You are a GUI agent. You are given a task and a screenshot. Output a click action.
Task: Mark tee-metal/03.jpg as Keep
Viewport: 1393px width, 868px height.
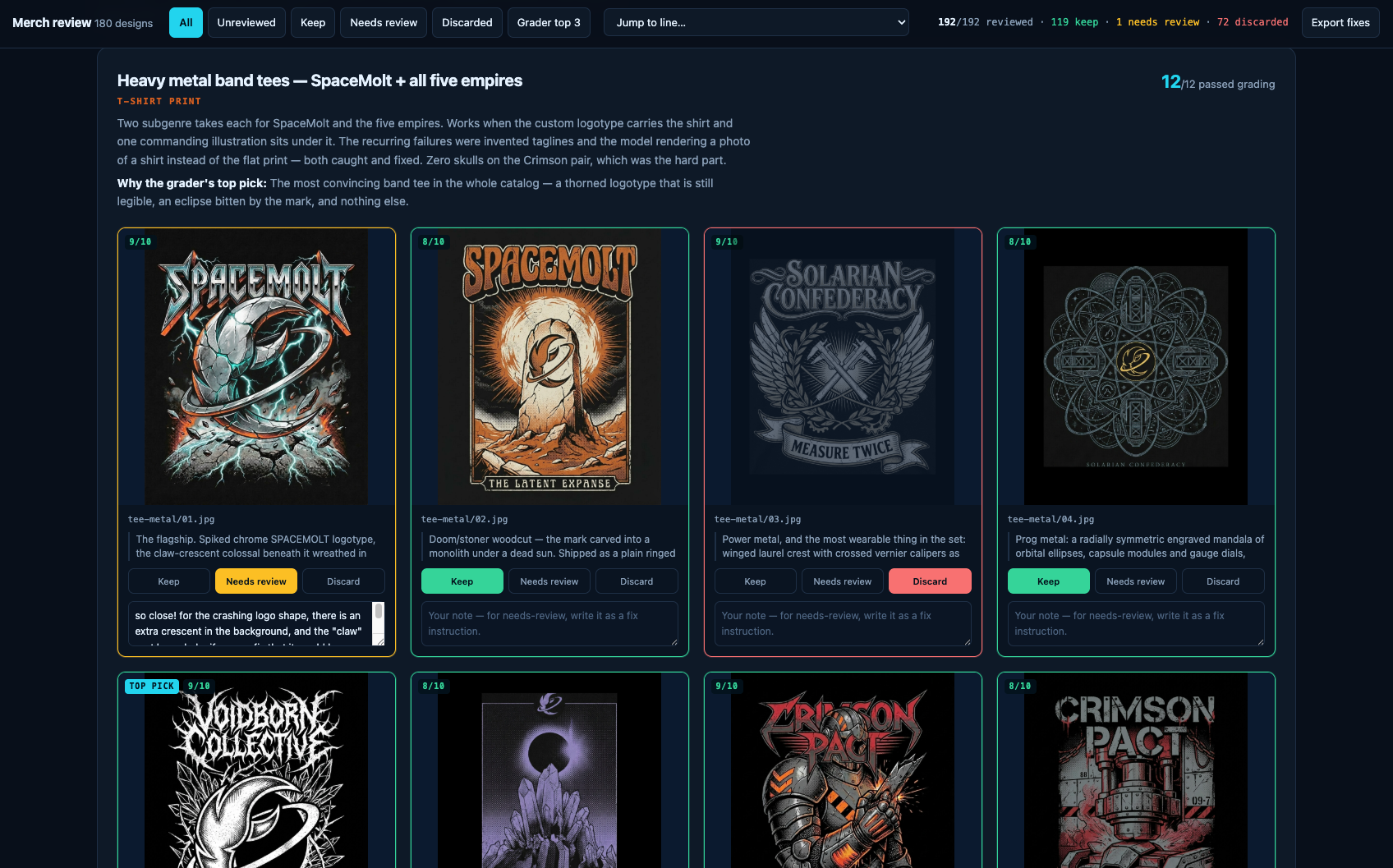click(756, 581)
